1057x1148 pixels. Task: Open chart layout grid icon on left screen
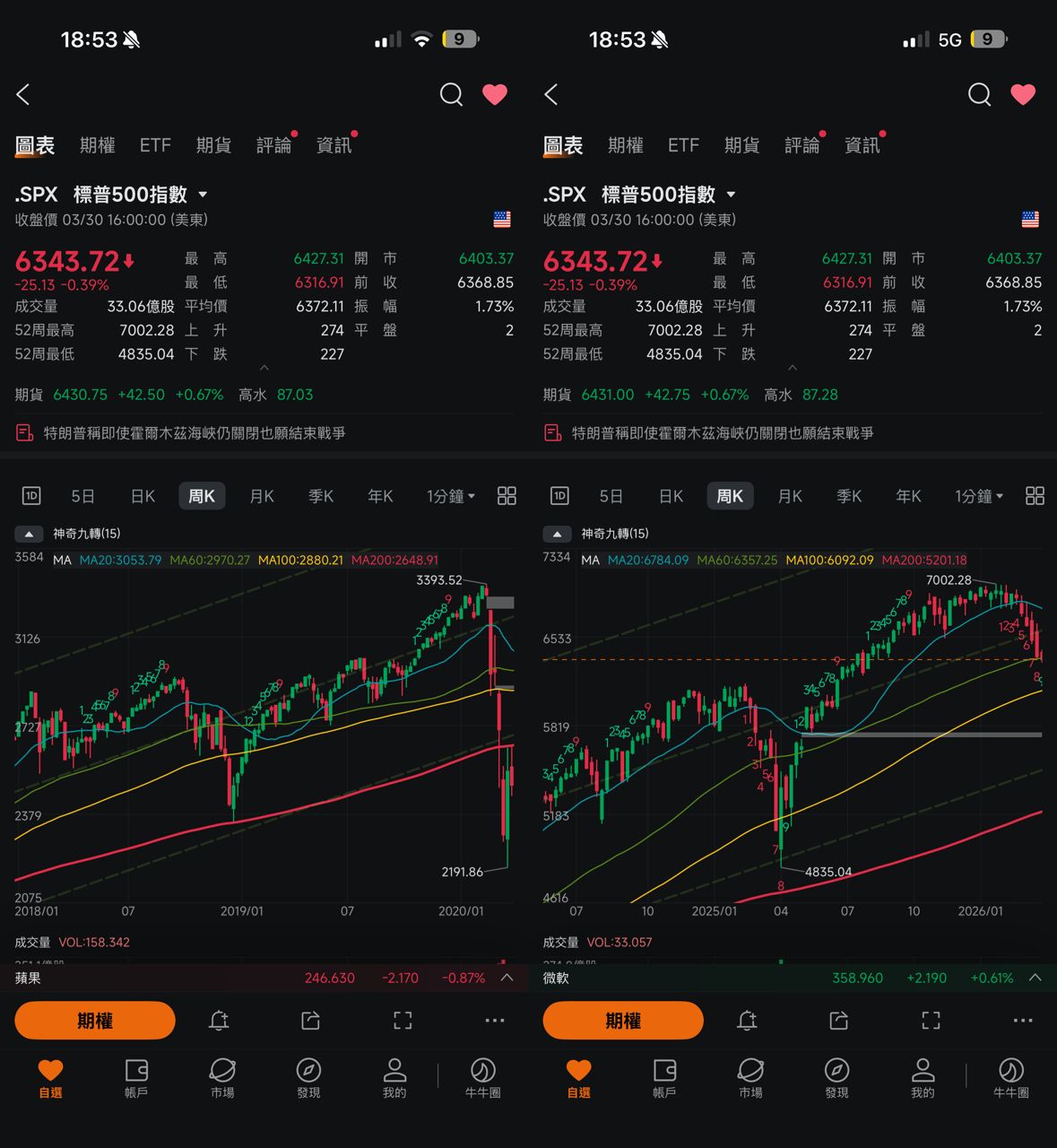507,496
